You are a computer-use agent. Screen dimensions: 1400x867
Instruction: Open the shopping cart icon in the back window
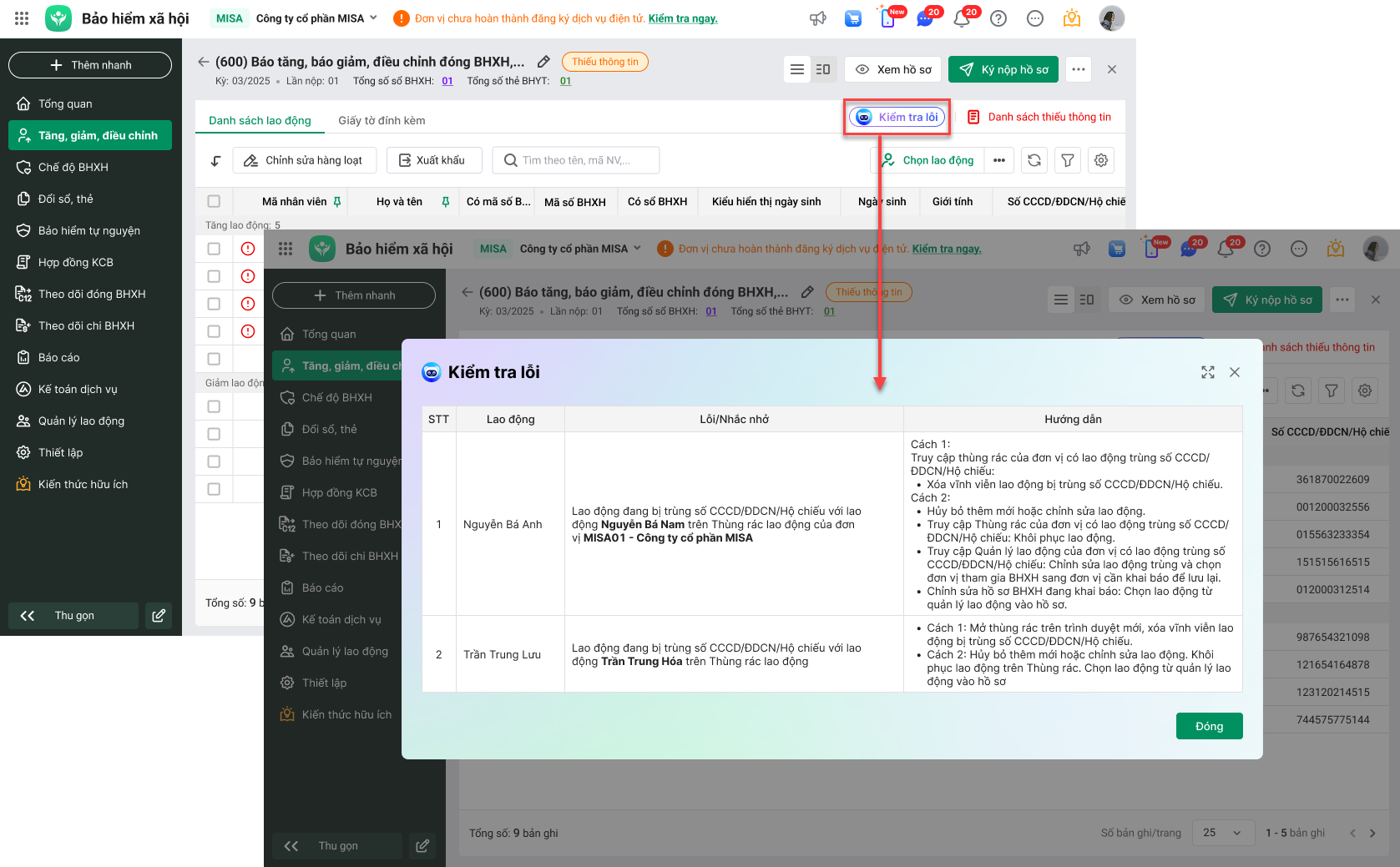point(853,18)
